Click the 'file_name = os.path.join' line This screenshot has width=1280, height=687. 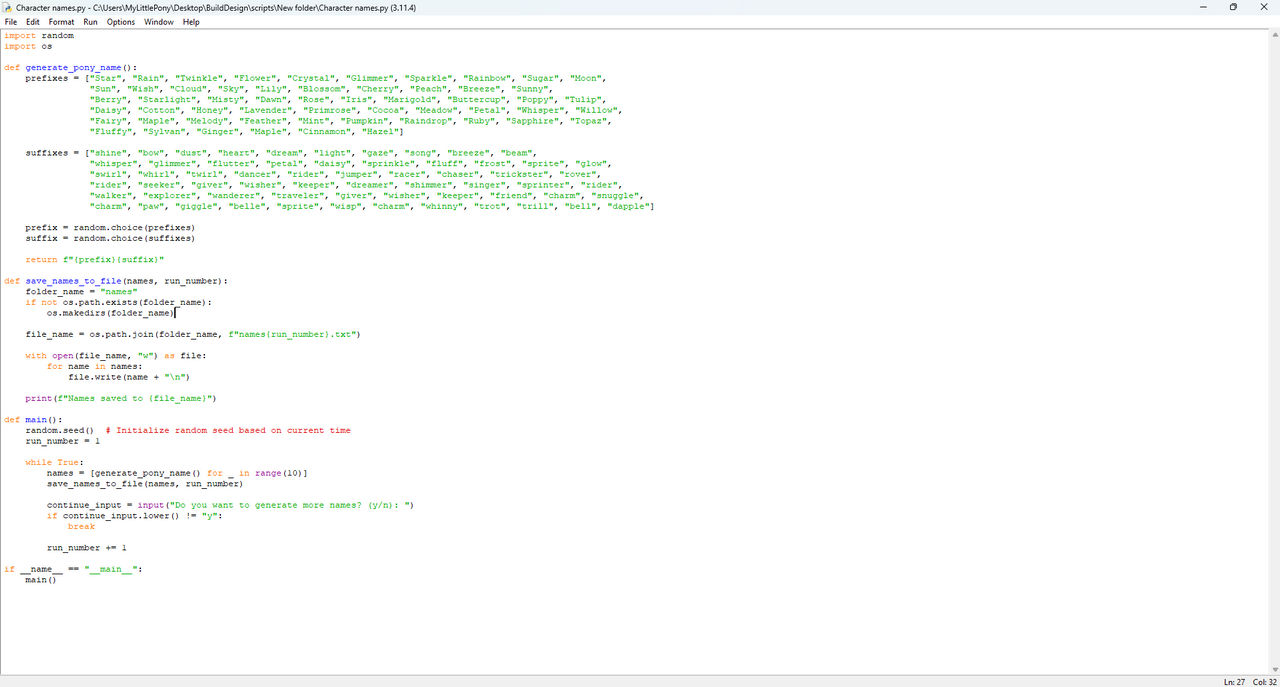click(x=193, y=334)
